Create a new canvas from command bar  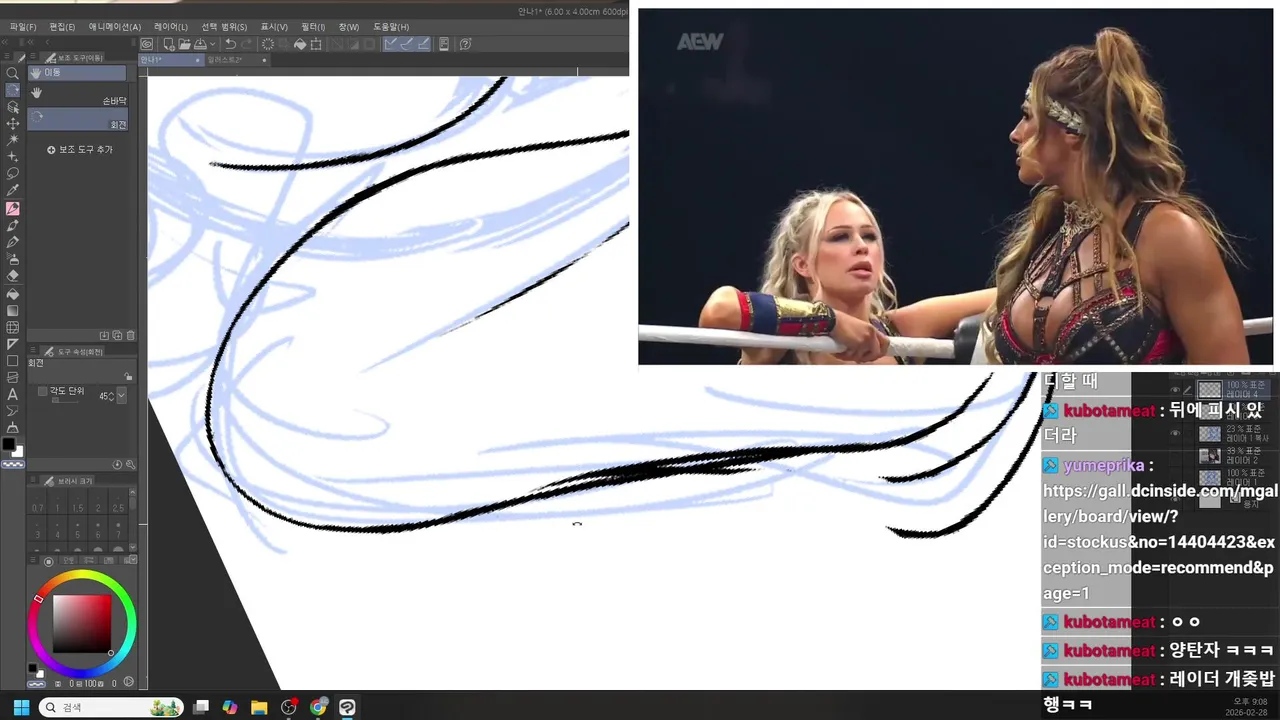pos(169,44)
